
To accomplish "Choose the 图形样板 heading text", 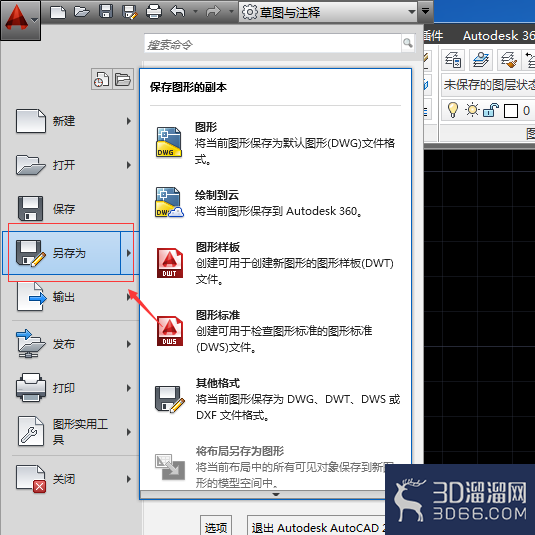I will click(218, 247).
